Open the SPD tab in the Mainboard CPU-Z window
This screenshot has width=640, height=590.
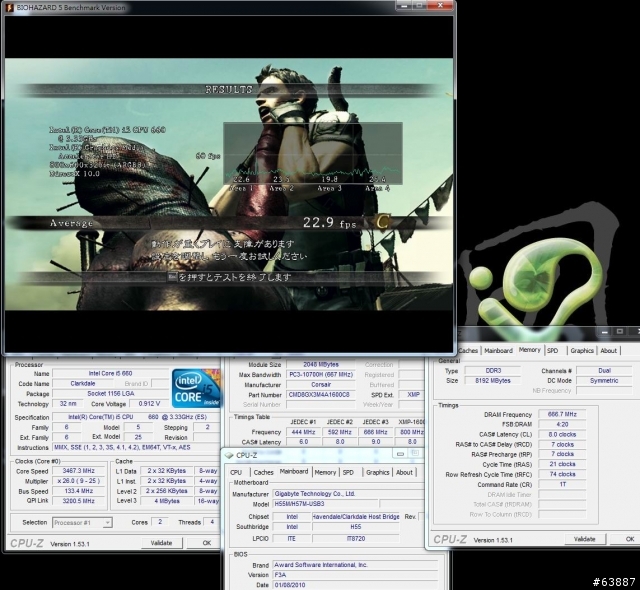(x=348, y=472)
